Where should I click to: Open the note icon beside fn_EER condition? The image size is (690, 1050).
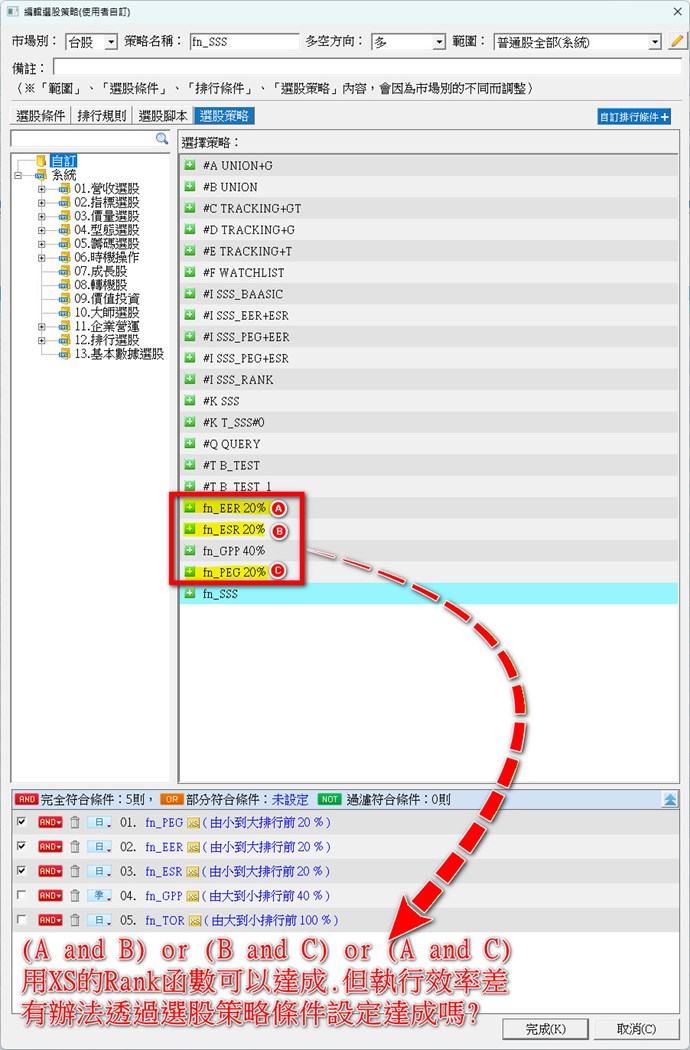click(194, 847)
